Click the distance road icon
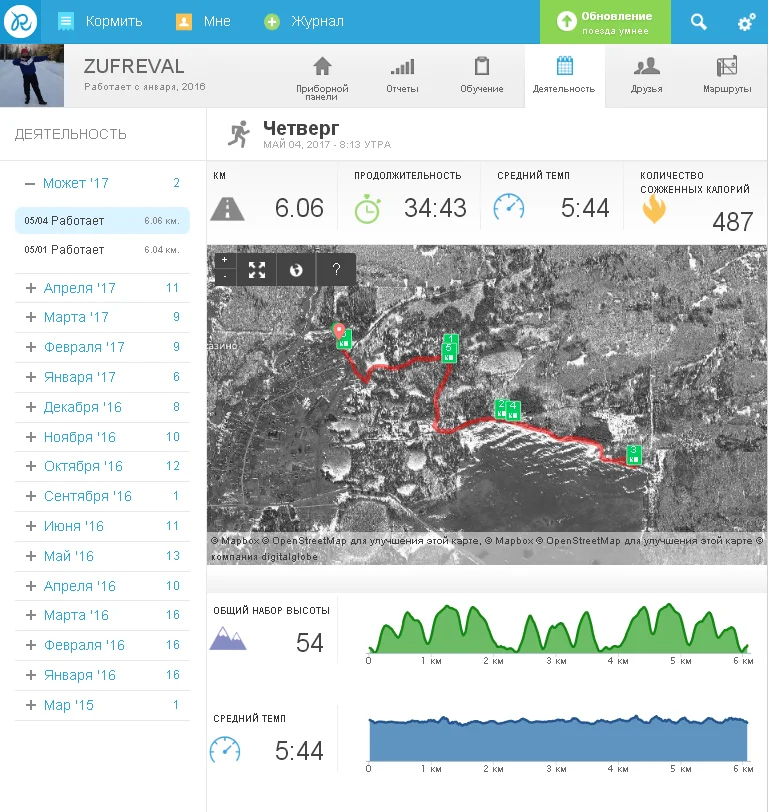 227,209
